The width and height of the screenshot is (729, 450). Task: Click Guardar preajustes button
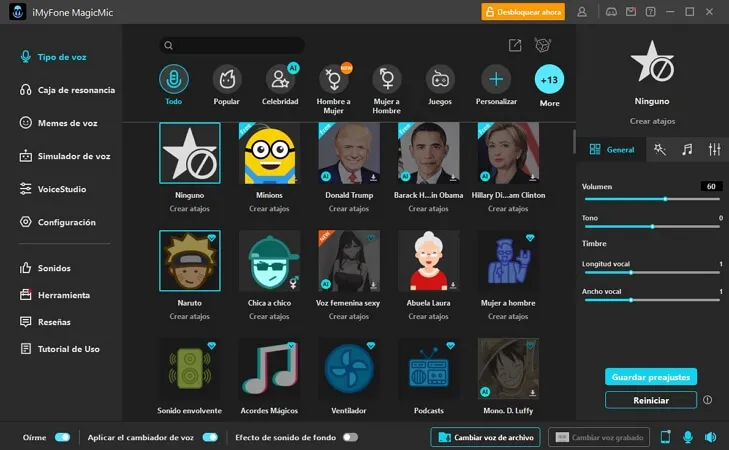pos(651,377)
